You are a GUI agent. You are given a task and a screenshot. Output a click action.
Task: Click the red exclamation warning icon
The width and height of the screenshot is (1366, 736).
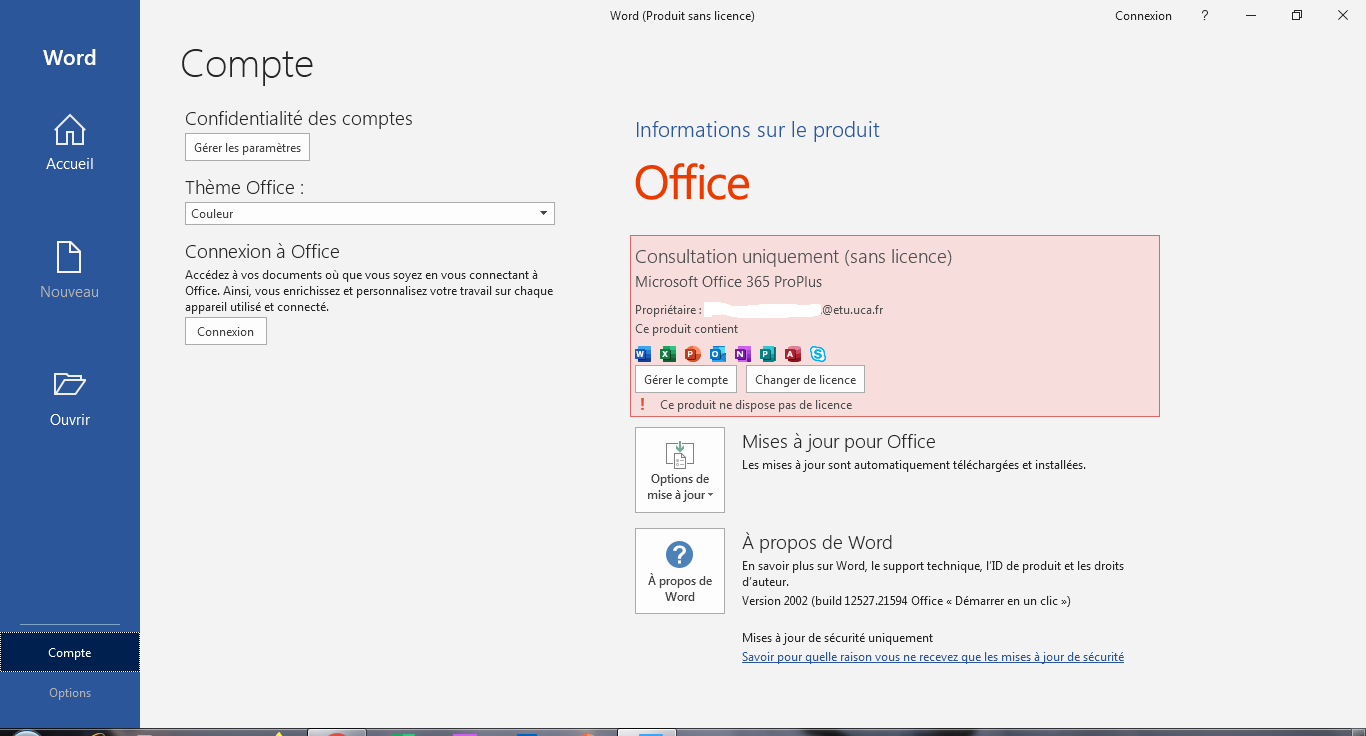(643, 405)
